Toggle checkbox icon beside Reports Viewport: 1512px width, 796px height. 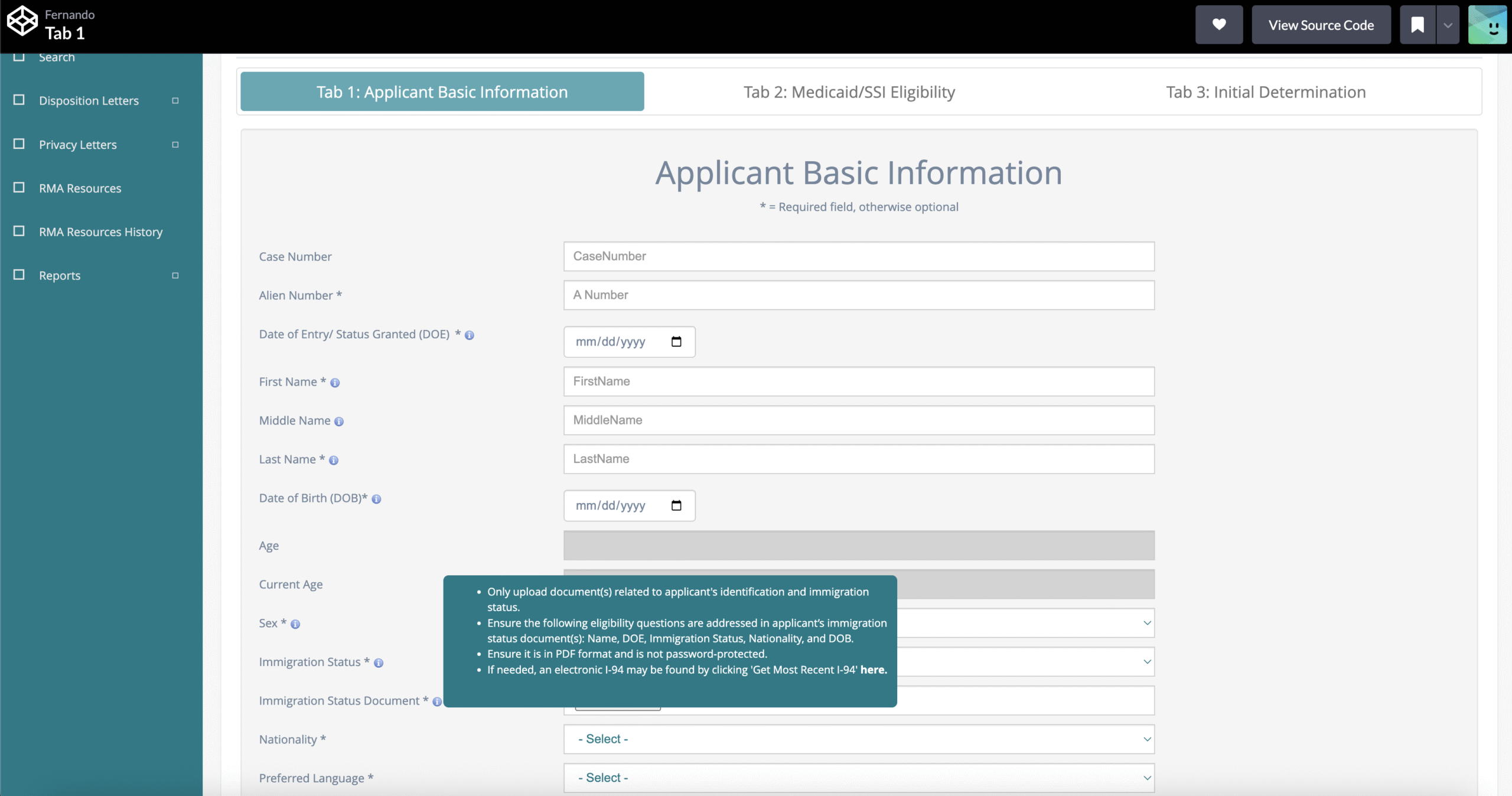pyautogui.click(x=19, y=275)
